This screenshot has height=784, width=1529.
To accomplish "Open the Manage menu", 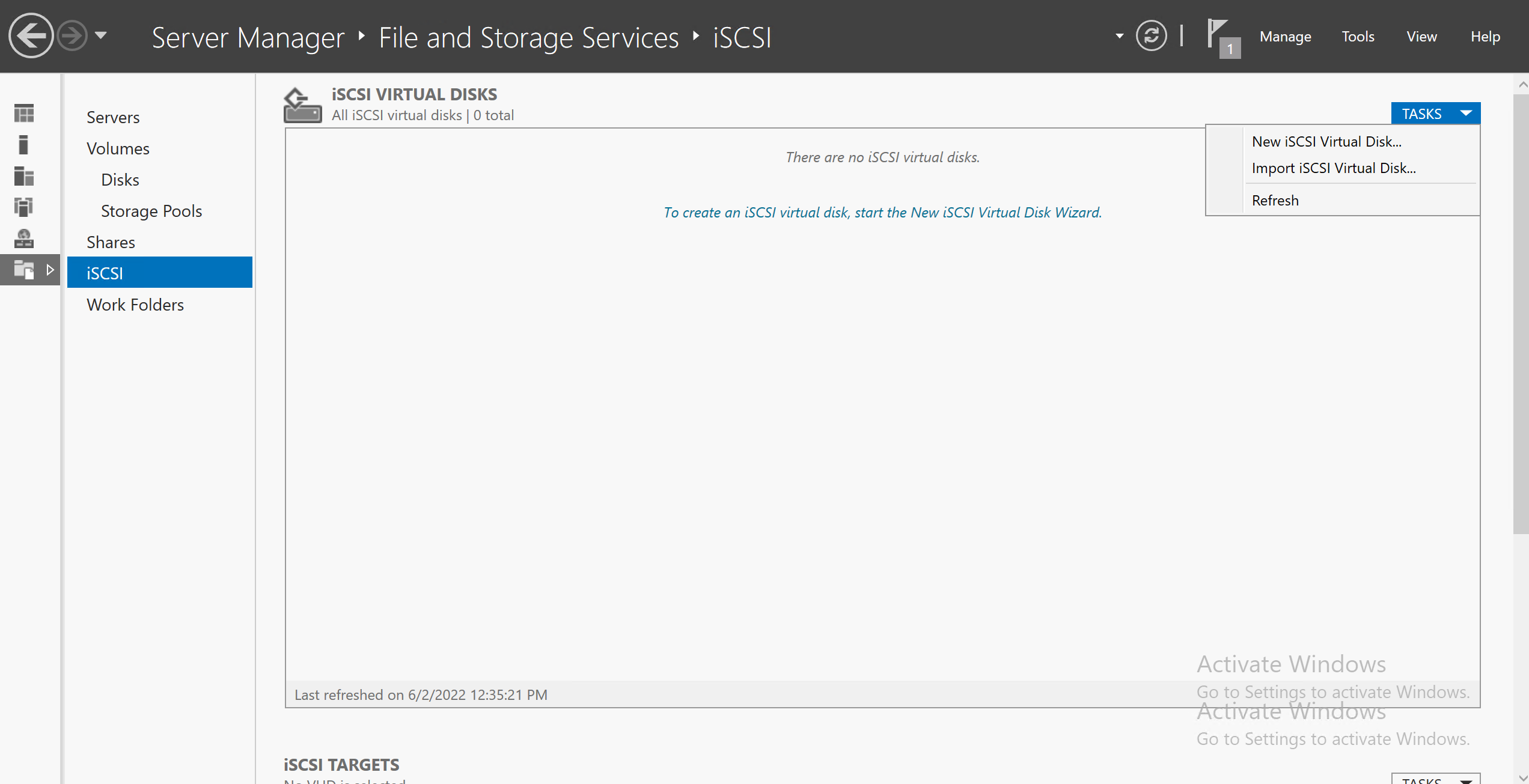I will point(1285,37).
